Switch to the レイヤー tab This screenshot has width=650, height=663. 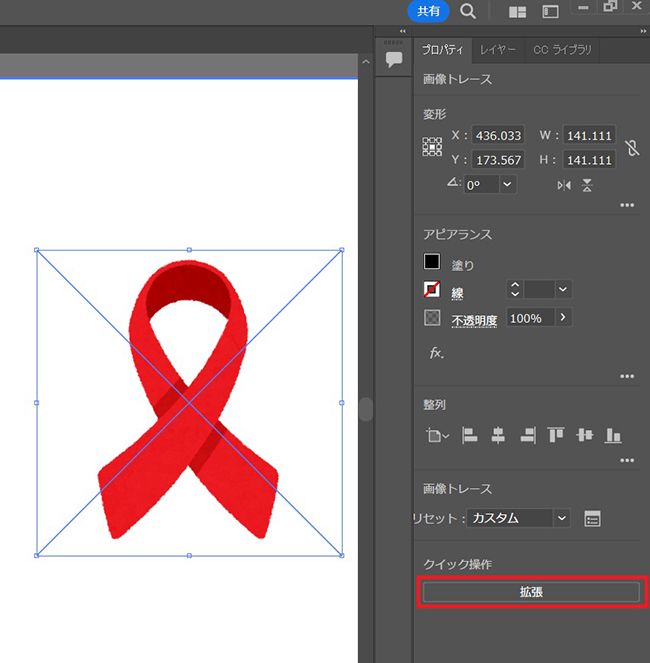click(498, 49)
